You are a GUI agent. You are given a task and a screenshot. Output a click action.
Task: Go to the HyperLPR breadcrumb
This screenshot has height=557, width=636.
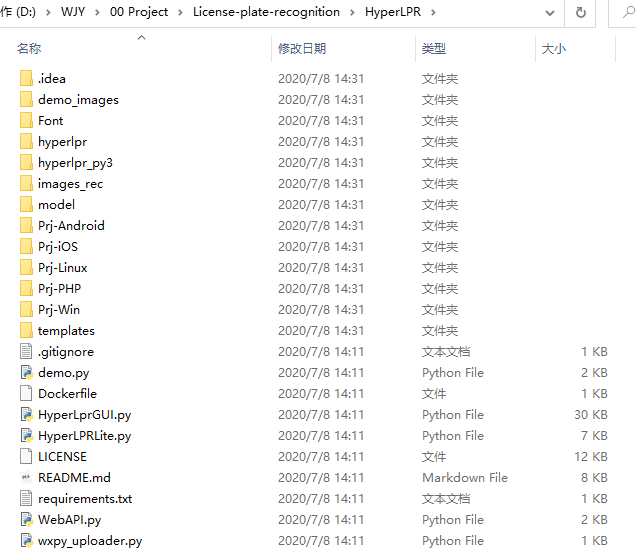click(393, 12)
